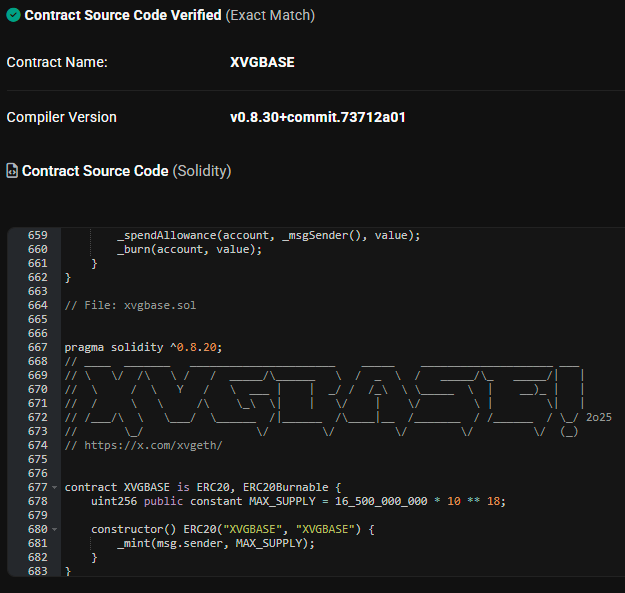Click the // File: xvgbase.sol comment
Viewport: 625px width, 593px height.
pos(130,305)
